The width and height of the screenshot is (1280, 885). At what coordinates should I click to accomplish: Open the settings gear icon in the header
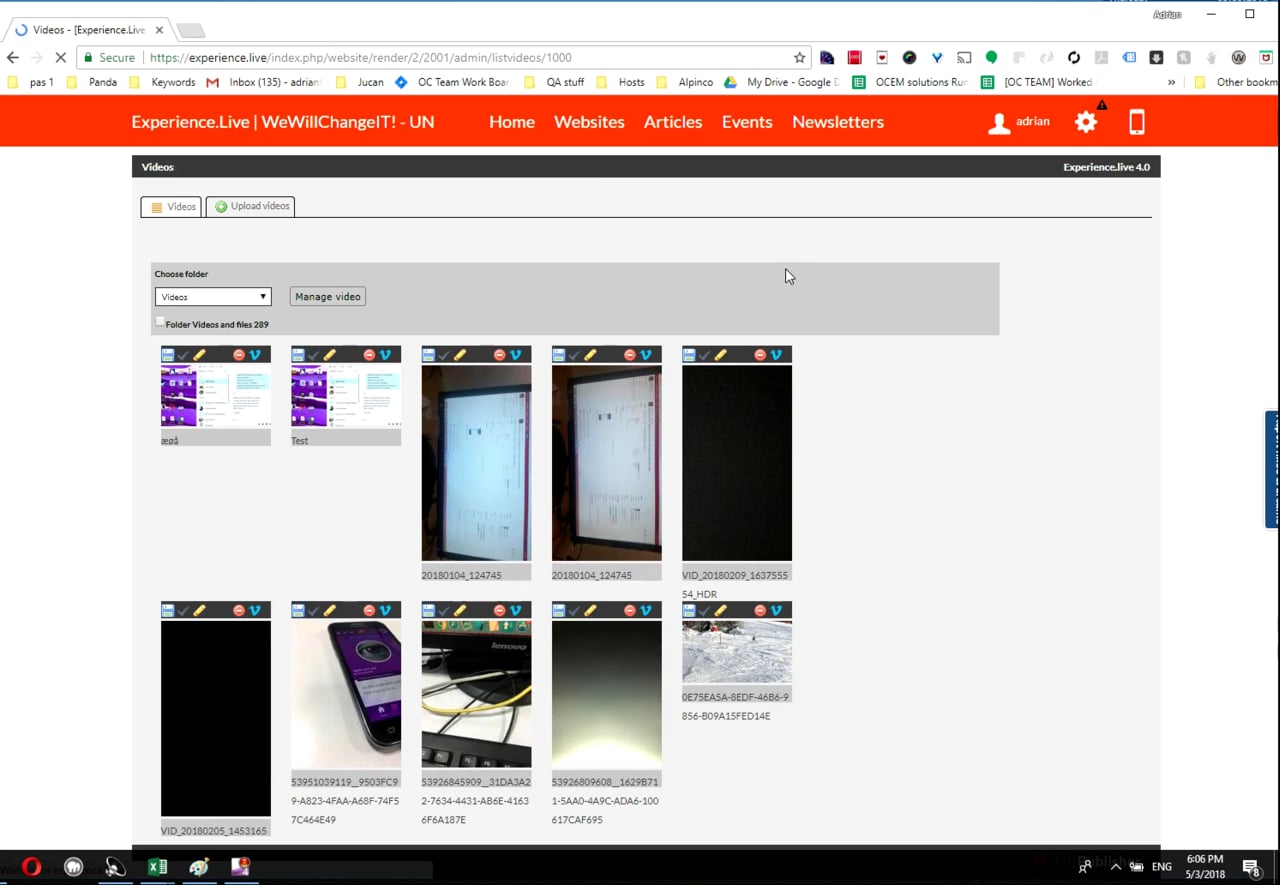[1086, 122]
